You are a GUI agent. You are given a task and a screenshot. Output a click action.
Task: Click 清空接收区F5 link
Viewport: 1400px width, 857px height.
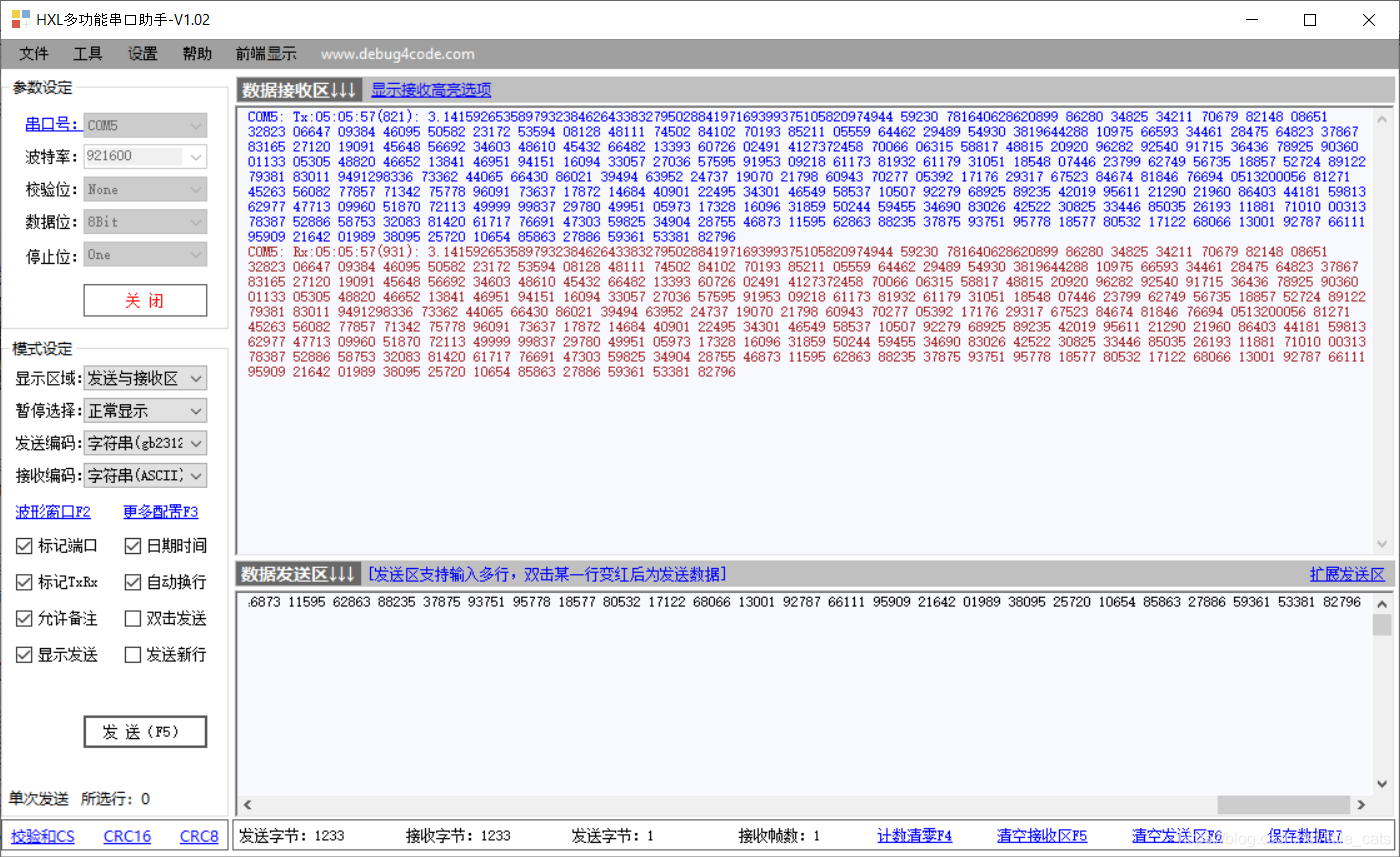[x=1042, y=836]
